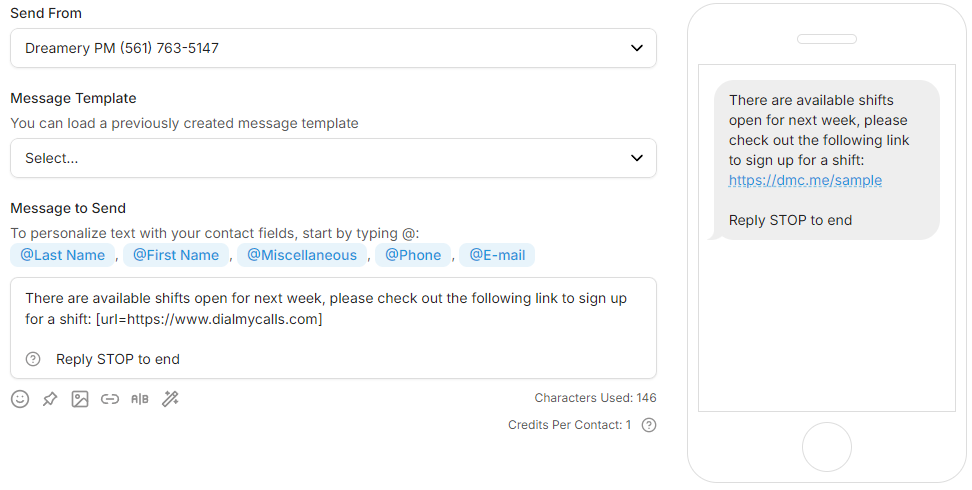
Task: Click the dmc.me/sample link in preview
Action: [x=805, y=180]
